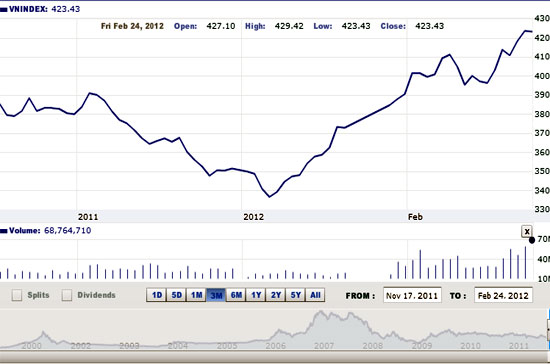
Task: Click the 2012 x-axis label
Action: (254, 217)
